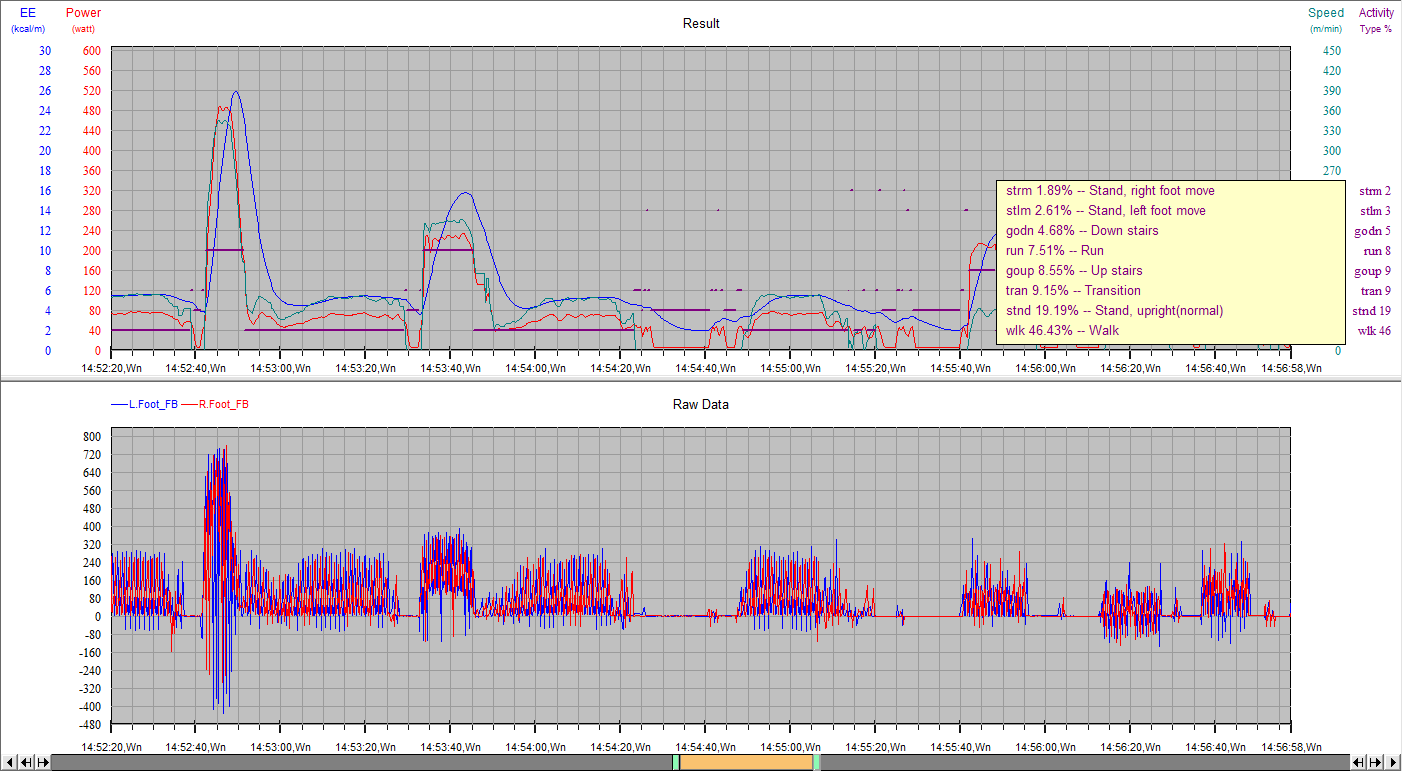
Task: Click the 'Result' chart title
Action: pos(701,23)
